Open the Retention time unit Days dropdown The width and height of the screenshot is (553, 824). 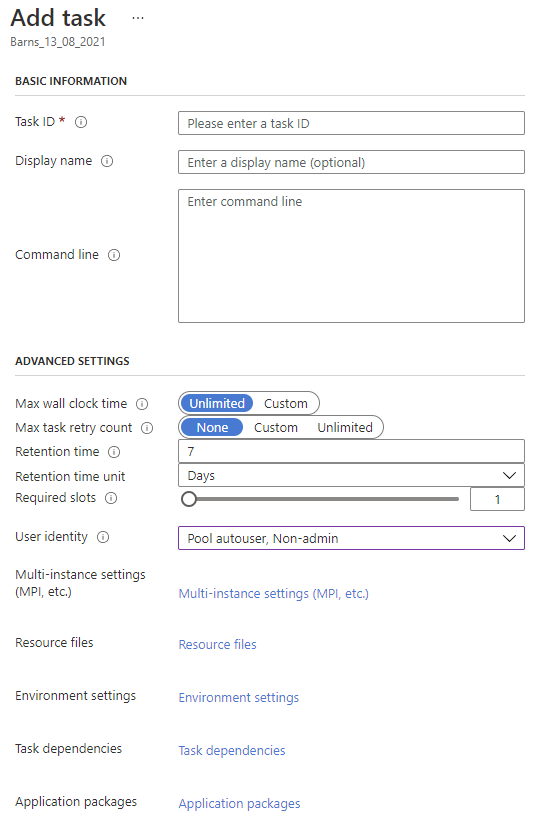(351, 476)
